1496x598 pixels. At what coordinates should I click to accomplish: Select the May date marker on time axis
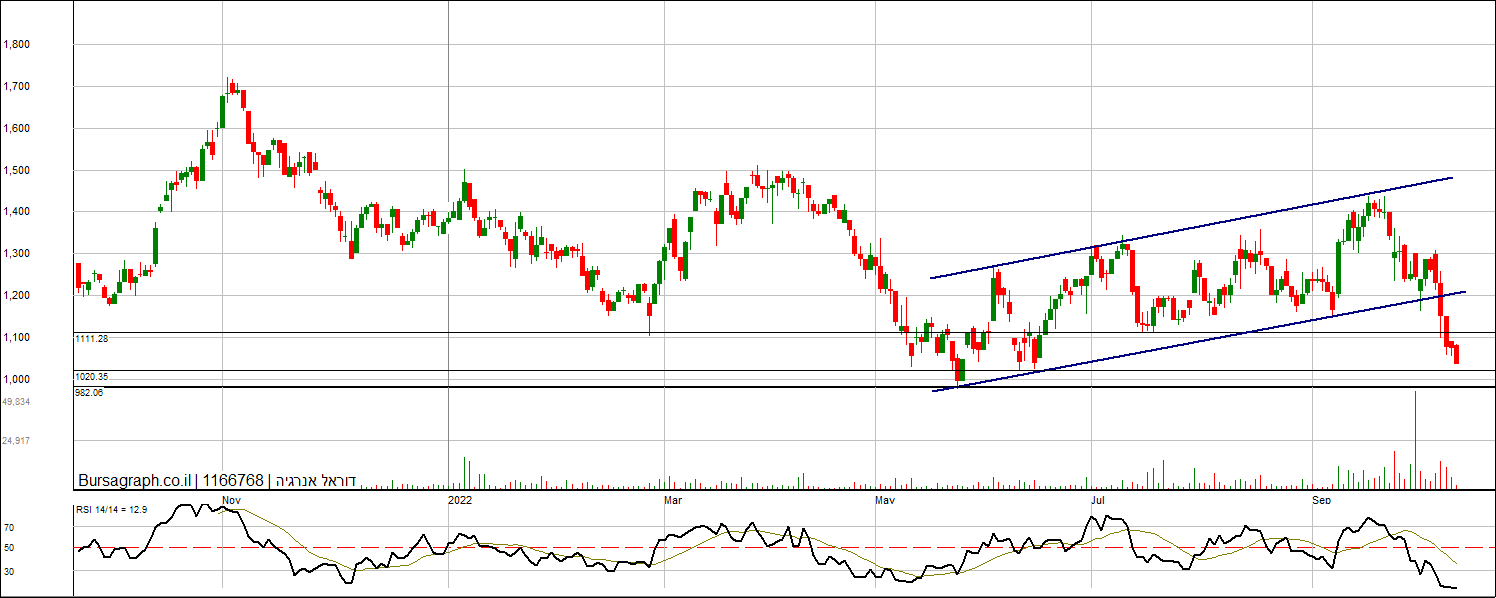coord(885,498)
